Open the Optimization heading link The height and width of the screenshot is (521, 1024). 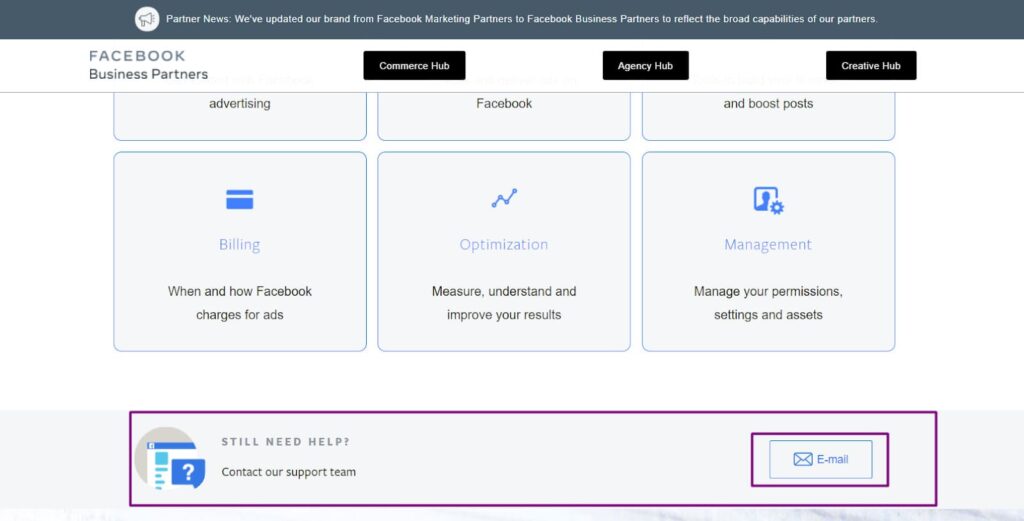504,244
